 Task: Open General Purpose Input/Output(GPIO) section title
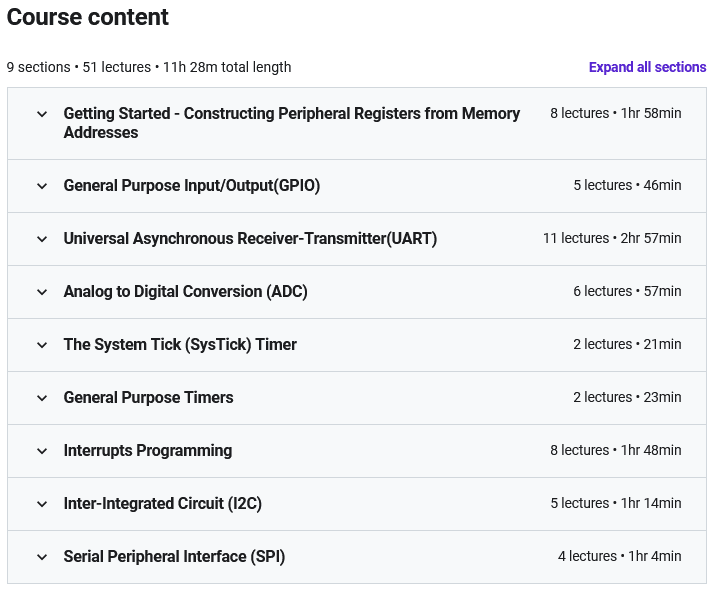coord(192,186)
